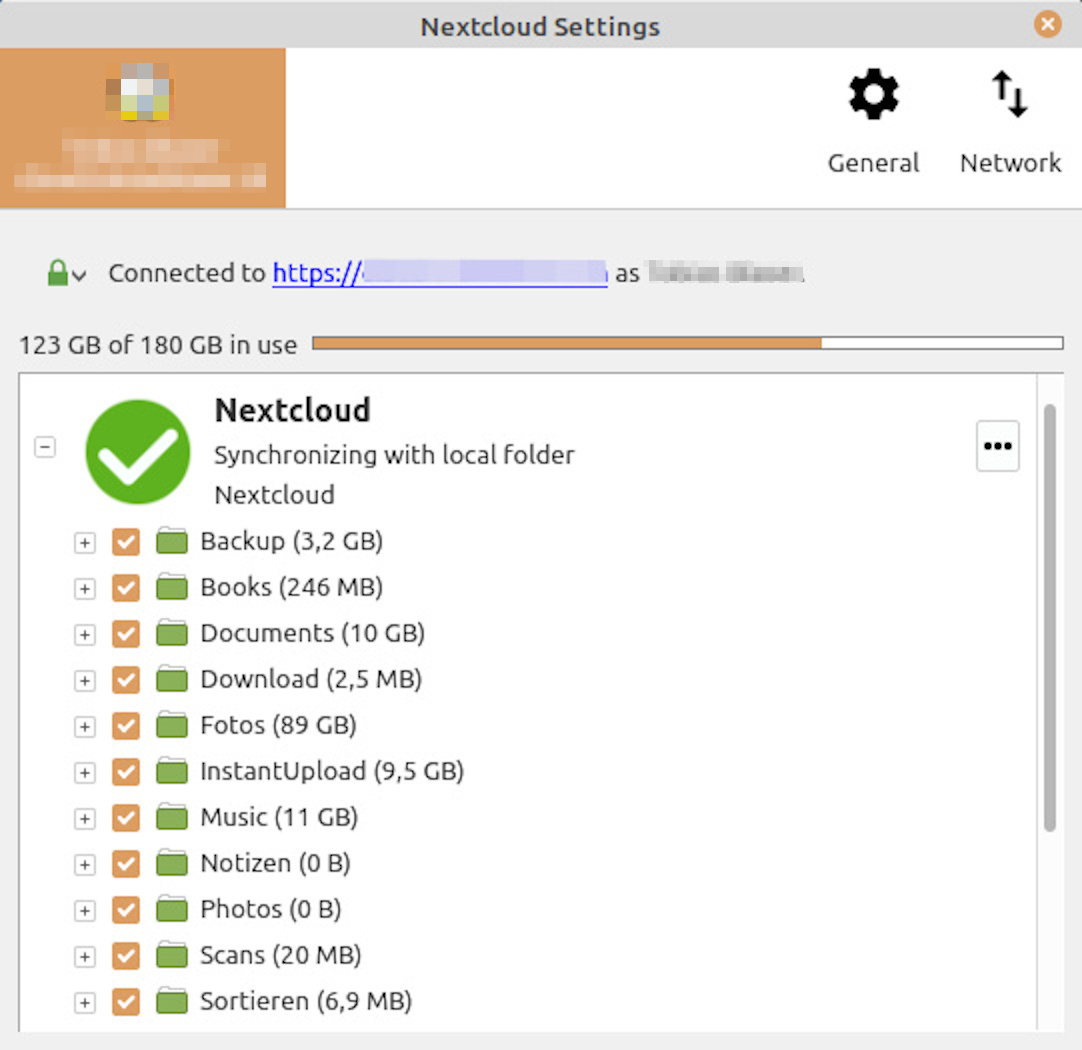Click the Backup folder icon
The width and height of the screenshot is (1082, 1050).
172,542
